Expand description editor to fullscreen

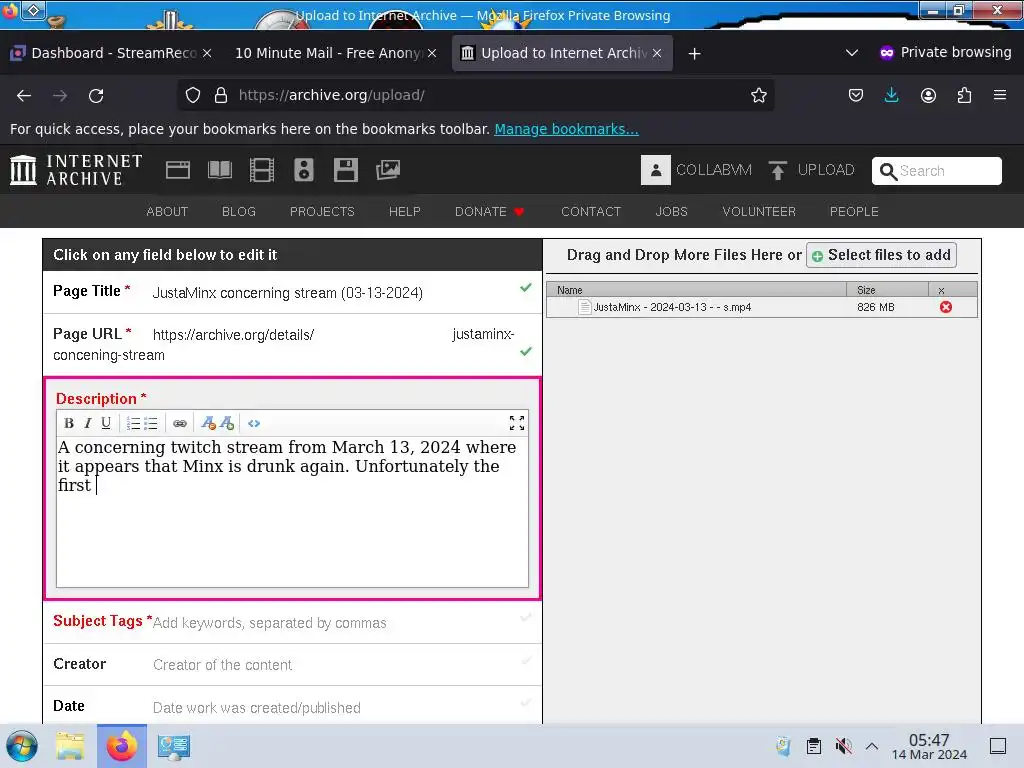(517, 423)
